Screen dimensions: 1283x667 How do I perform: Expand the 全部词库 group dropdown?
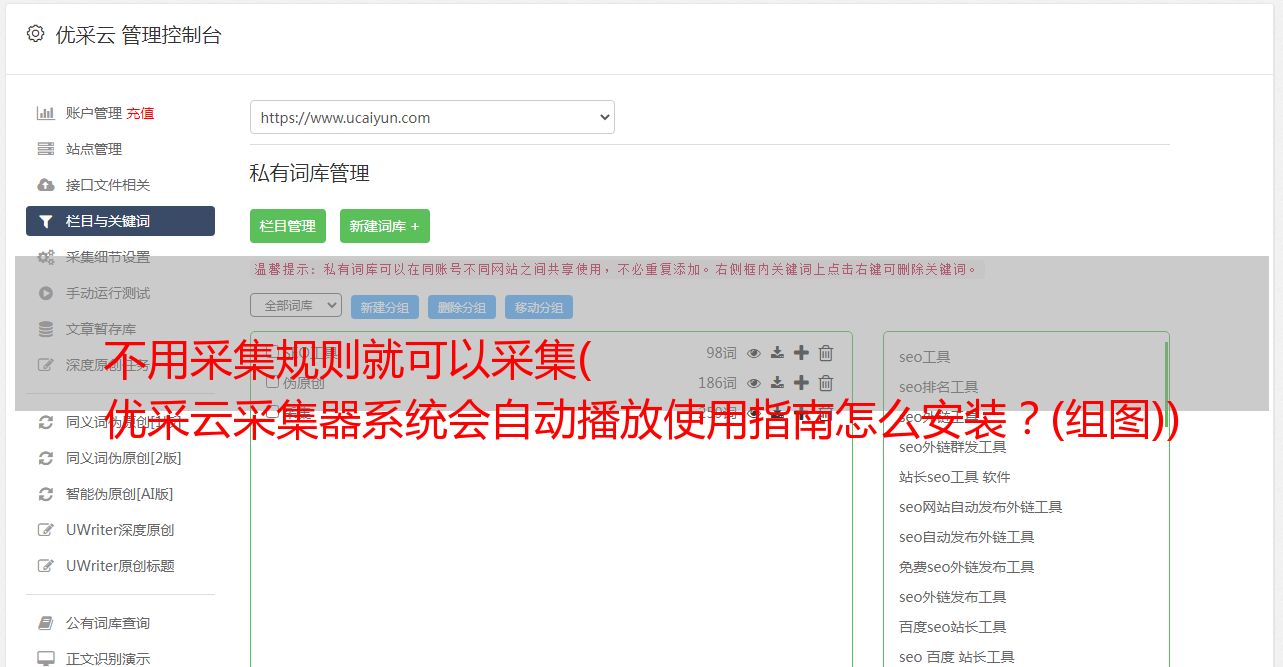[296, 305]
